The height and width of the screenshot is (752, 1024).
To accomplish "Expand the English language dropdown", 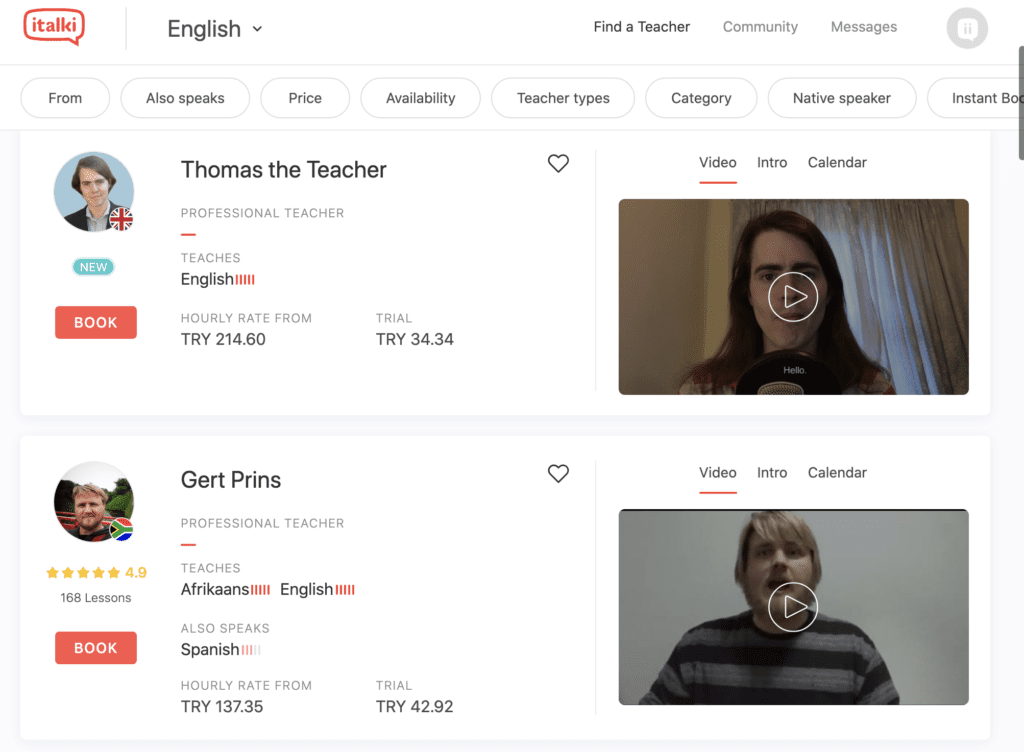I will point(215,29).
